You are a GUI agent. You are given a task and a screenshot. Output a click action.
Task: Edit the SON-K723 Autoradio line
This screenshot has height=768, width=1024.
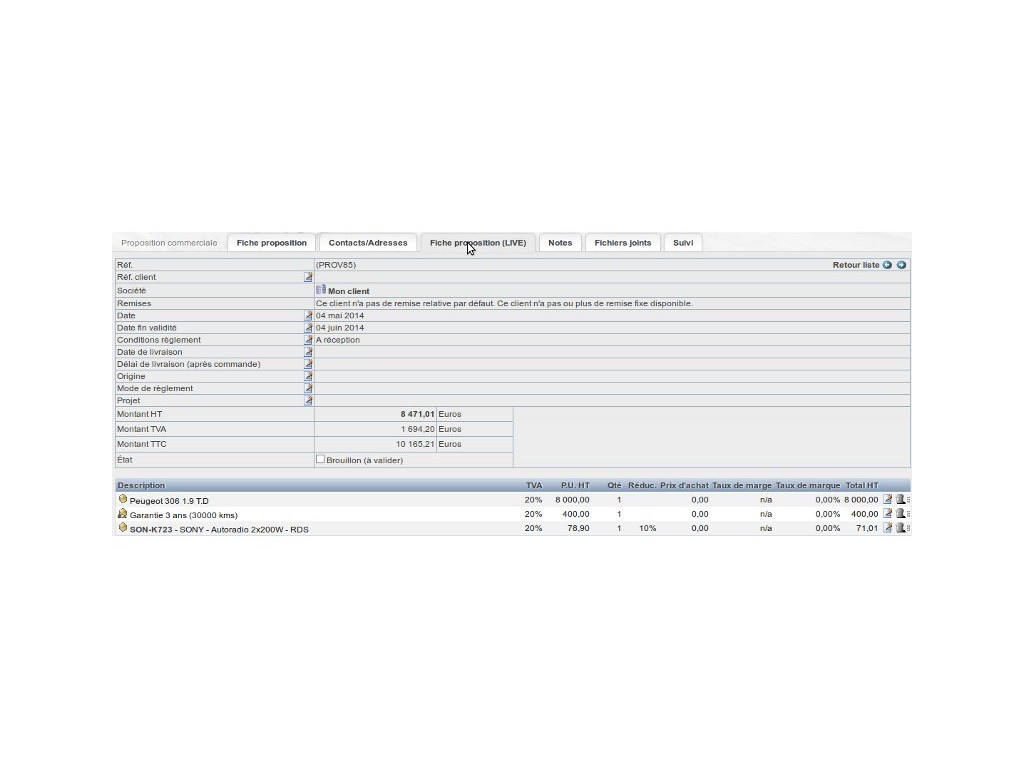888,528
